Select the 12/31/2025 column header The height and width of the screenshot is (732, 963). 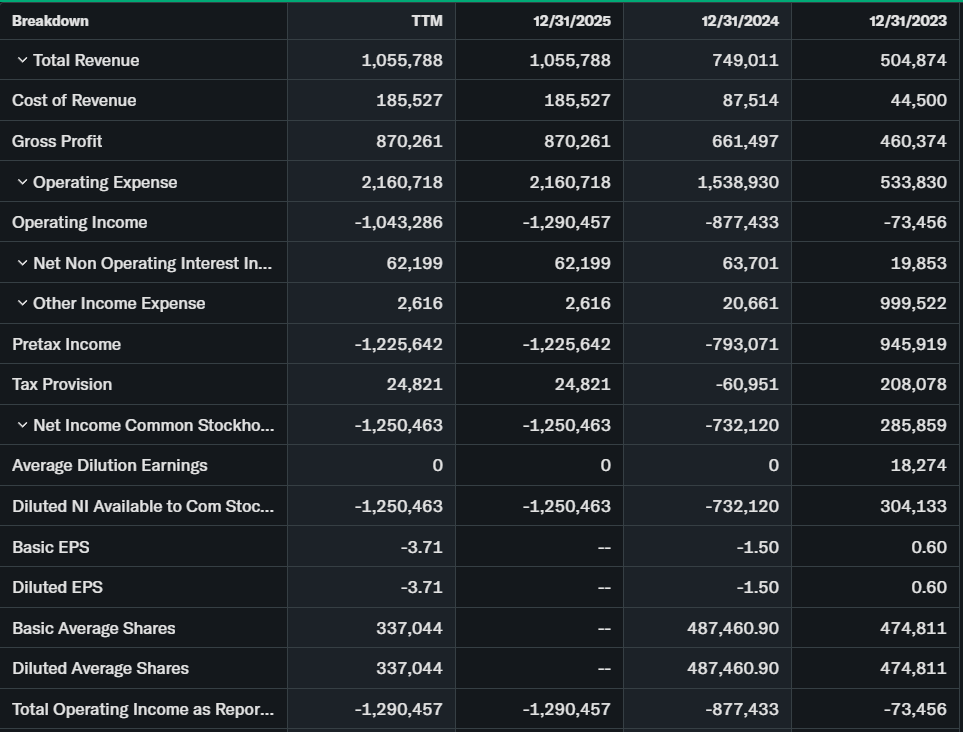[572, 21]
